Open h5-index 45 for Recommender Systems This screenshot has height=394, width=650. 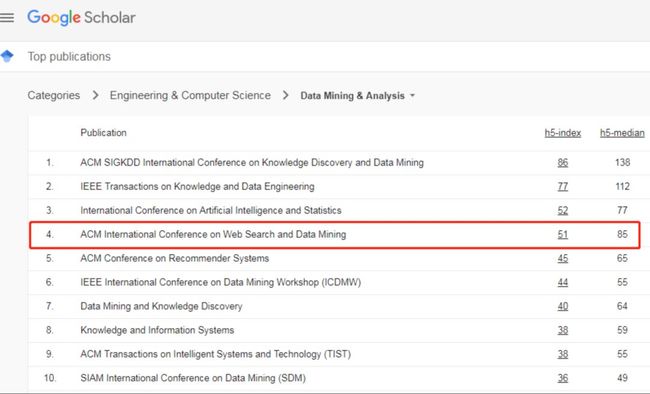563,258
